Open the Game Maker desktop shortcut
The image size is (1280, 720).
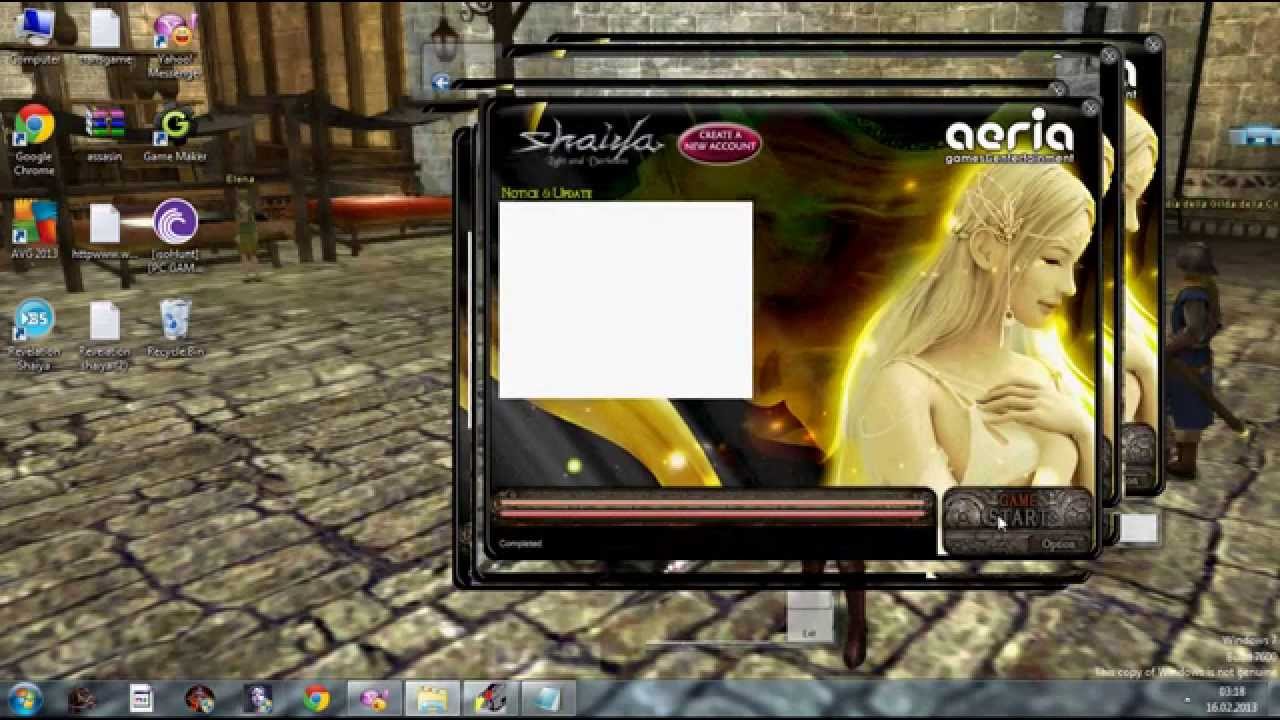(x=175, y=135)
